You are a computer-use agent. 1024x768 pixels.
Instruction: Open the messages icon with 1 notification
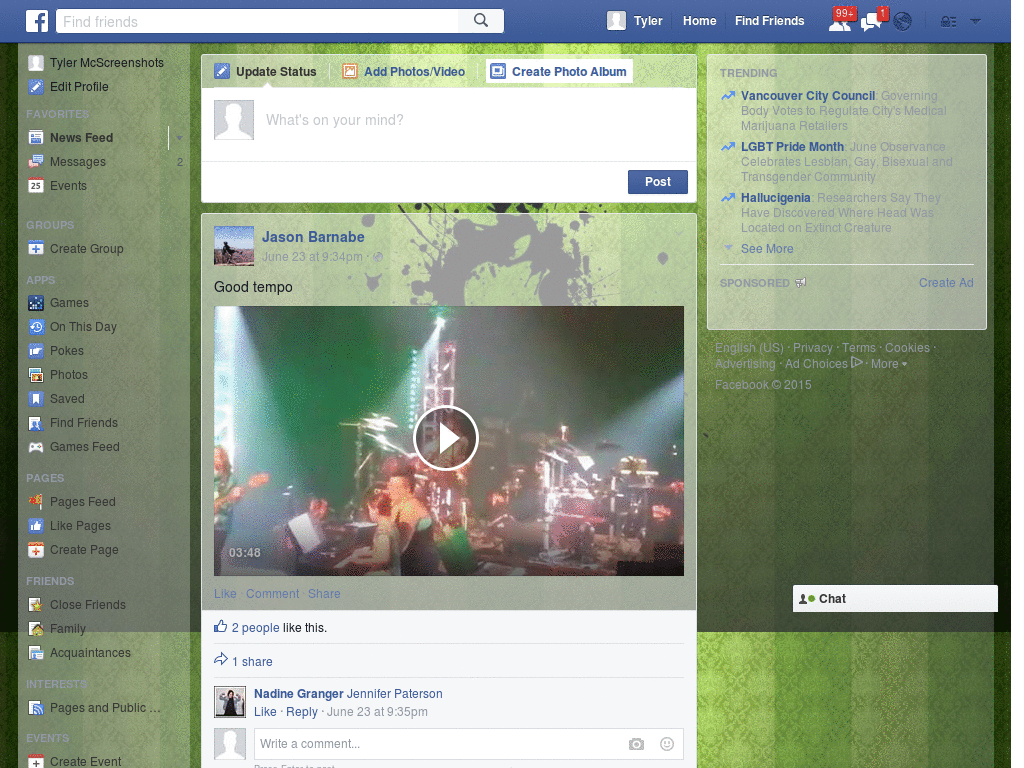pyautogui.click(x=873, y=21)
